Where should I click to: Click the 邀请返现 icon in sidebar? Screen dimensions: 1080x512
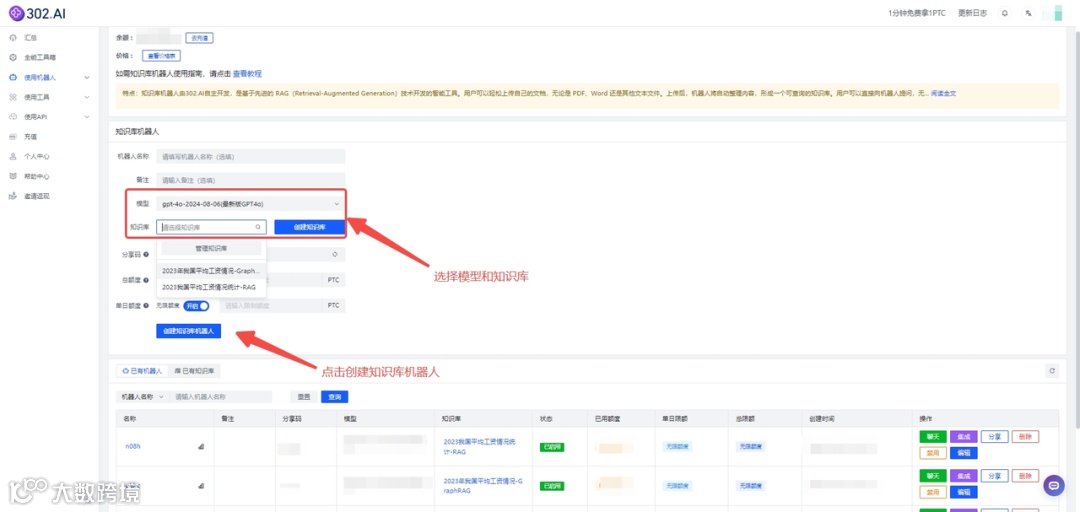click(12, 196)
